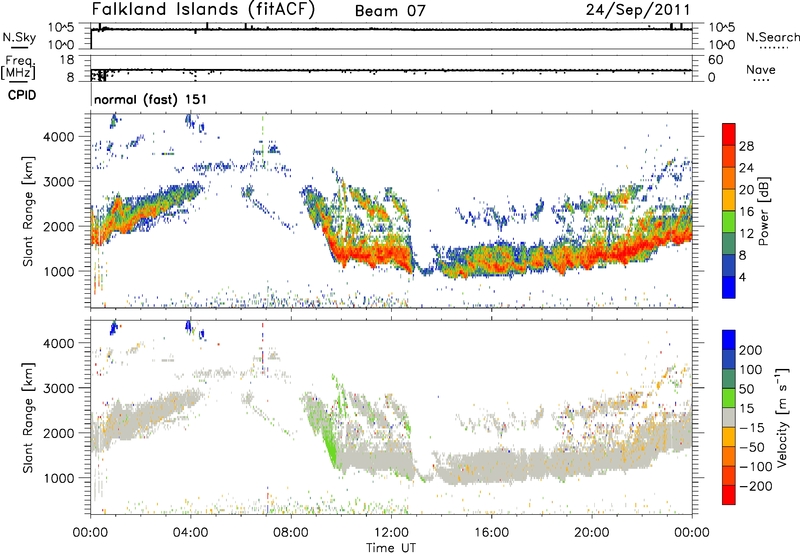The width and height of the screenshot is (800, 554).
Task: Click the 'Beam 07' heading
Action: 390,11
